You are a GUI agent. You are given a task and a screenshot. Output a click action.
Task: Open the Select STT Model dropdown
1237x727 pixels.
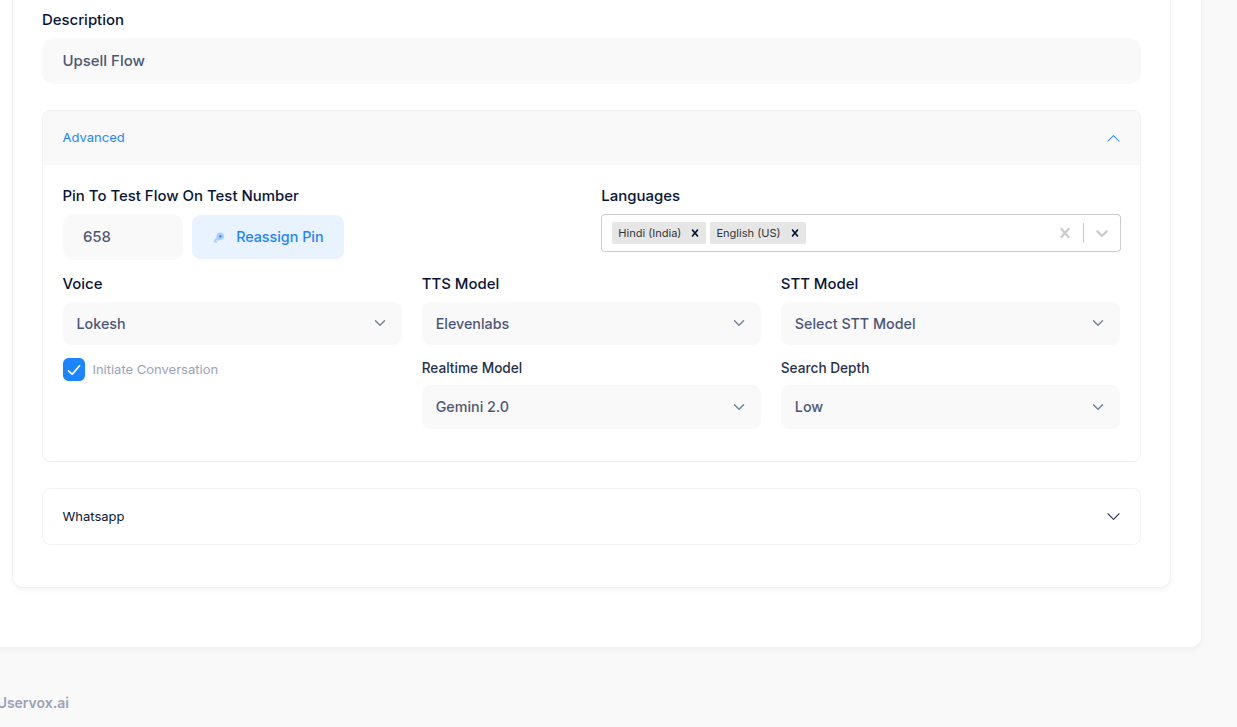(950, 324)
